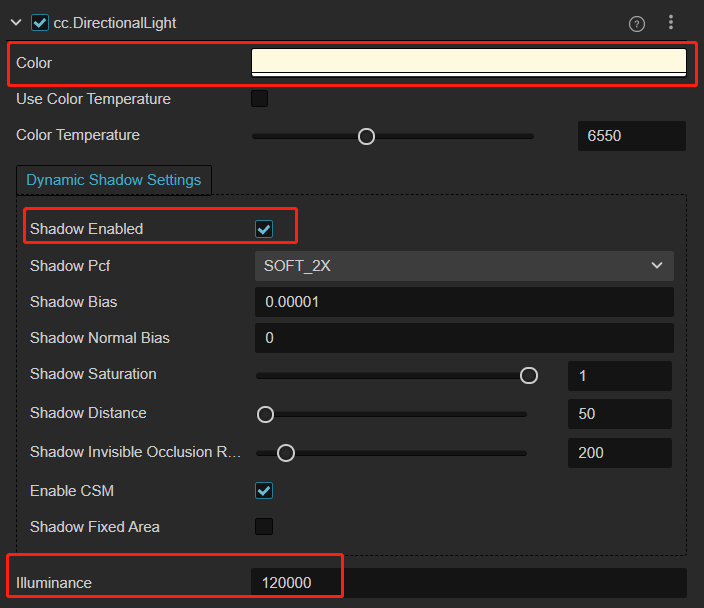
Task: Open the cc.DirectionalLight help icon
Action: click(637, 24)
